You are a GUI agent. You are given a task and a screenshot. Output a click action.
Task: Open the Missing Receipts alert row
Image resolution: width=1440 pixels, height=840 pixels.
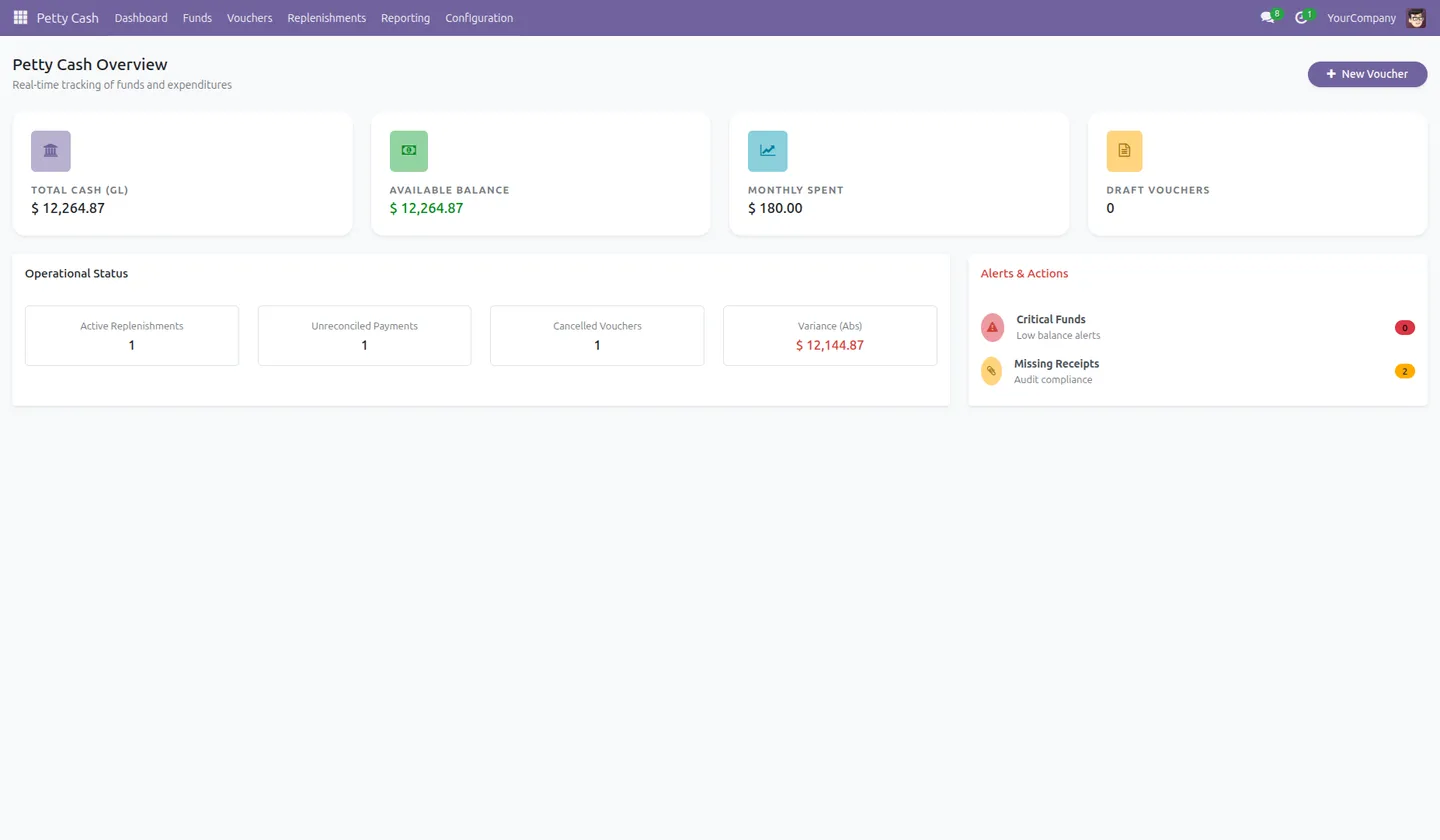point(1198,371)
